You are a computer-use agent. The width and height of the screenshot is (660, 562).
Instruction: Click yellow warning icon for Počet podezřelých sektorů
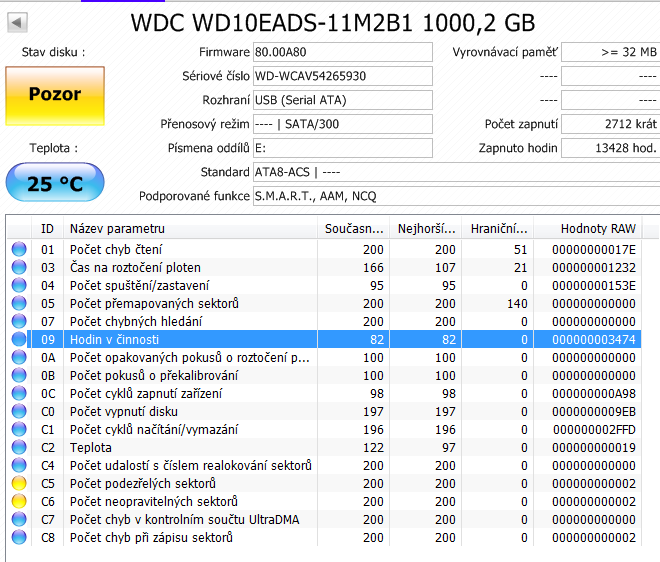19,483
